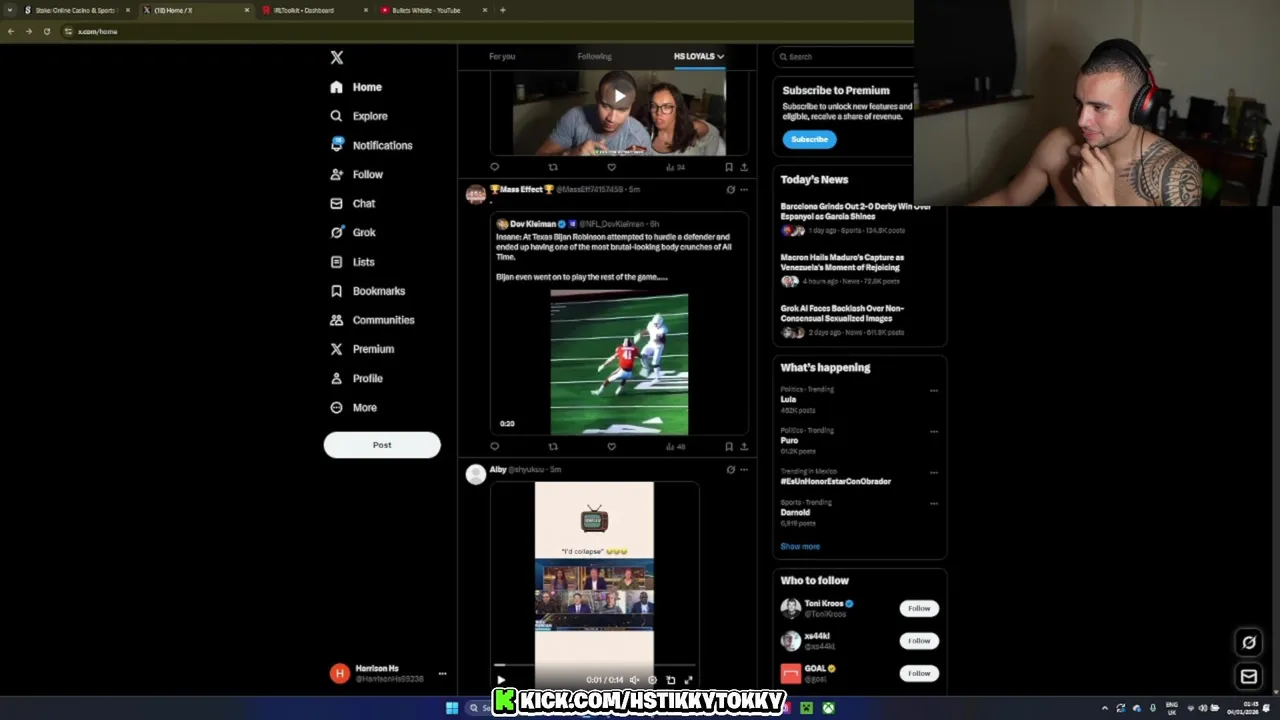Image resolution: width=1280 pixels, height=720 pixels.
Task: Open more options on Mass Effect post
Action: [x=743, y=189]
